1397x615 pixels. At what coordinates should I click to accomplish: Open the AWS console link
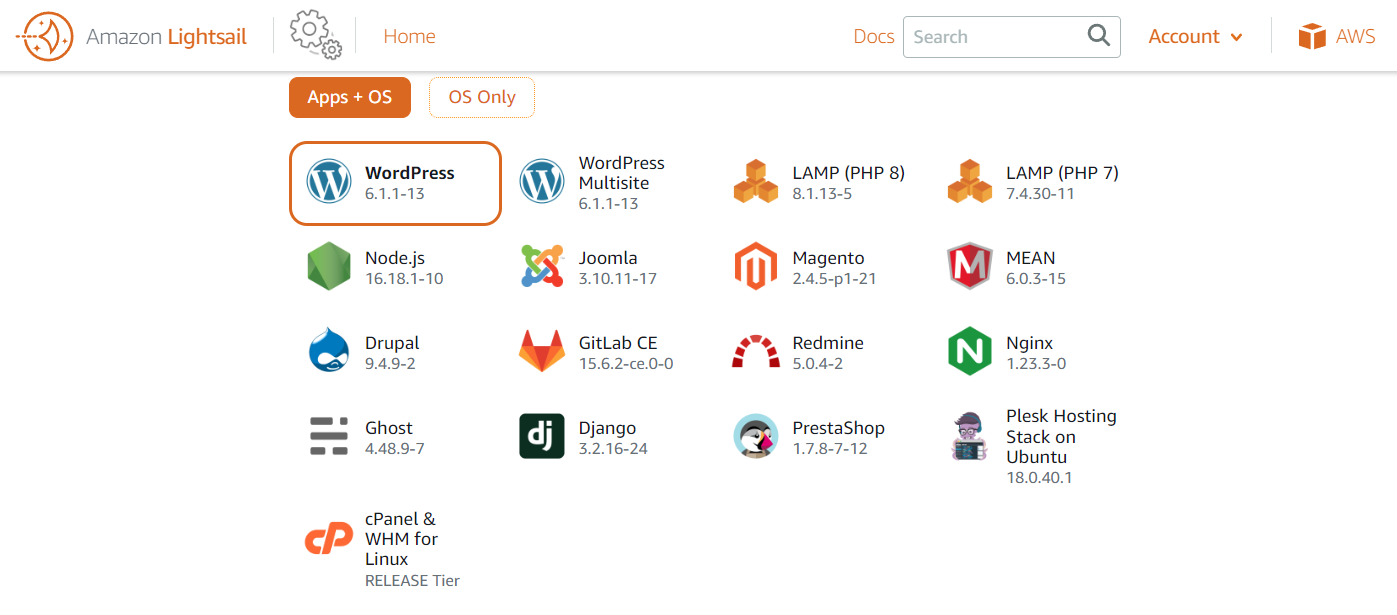click(x=1336, y=37)
